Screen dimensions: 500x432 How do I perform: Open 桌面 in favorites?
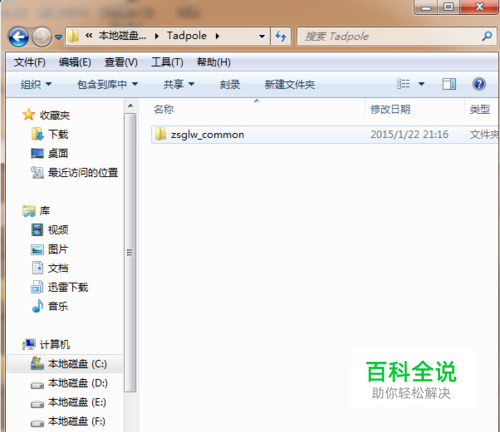pyautogui.click(x=58, y=153)
